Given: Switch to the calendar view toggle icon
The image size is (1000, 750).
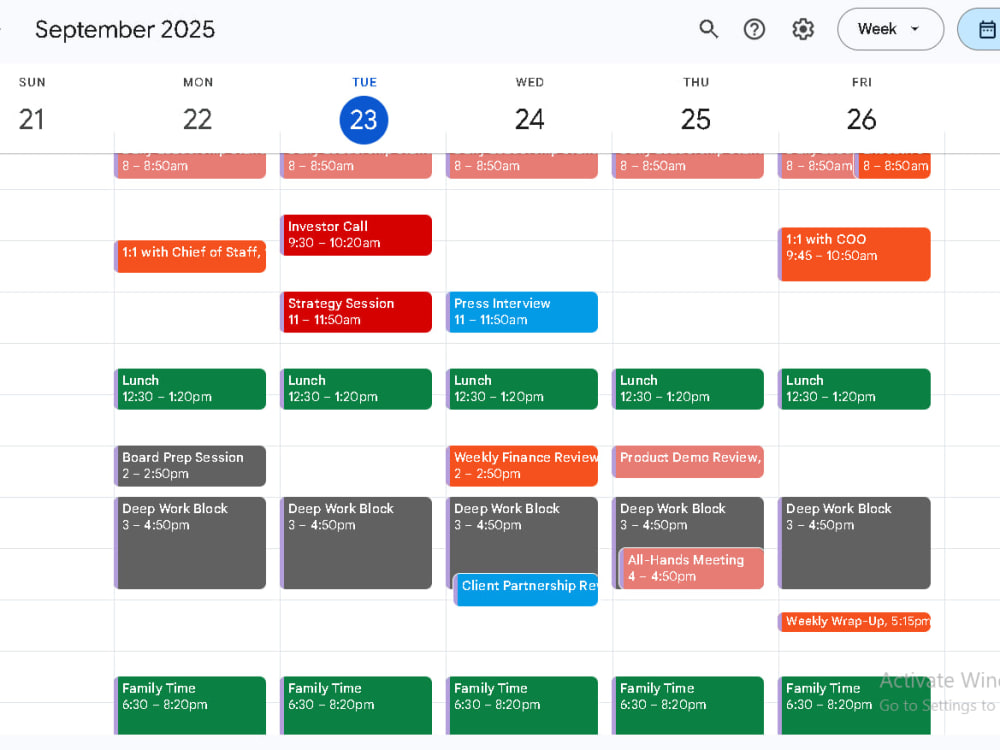Looking at the screenshot, I should point(985,29).
